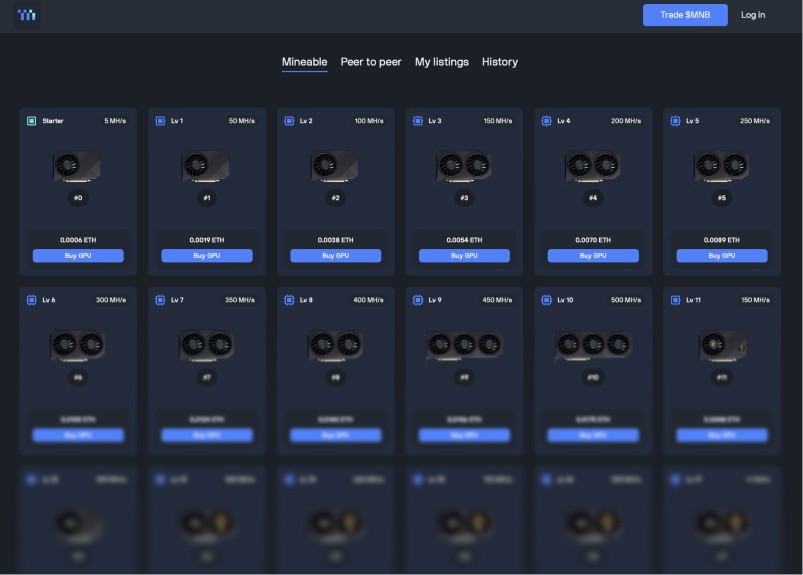
Task: Click the 0.0070 ETH price label
Action: (593, 240)
